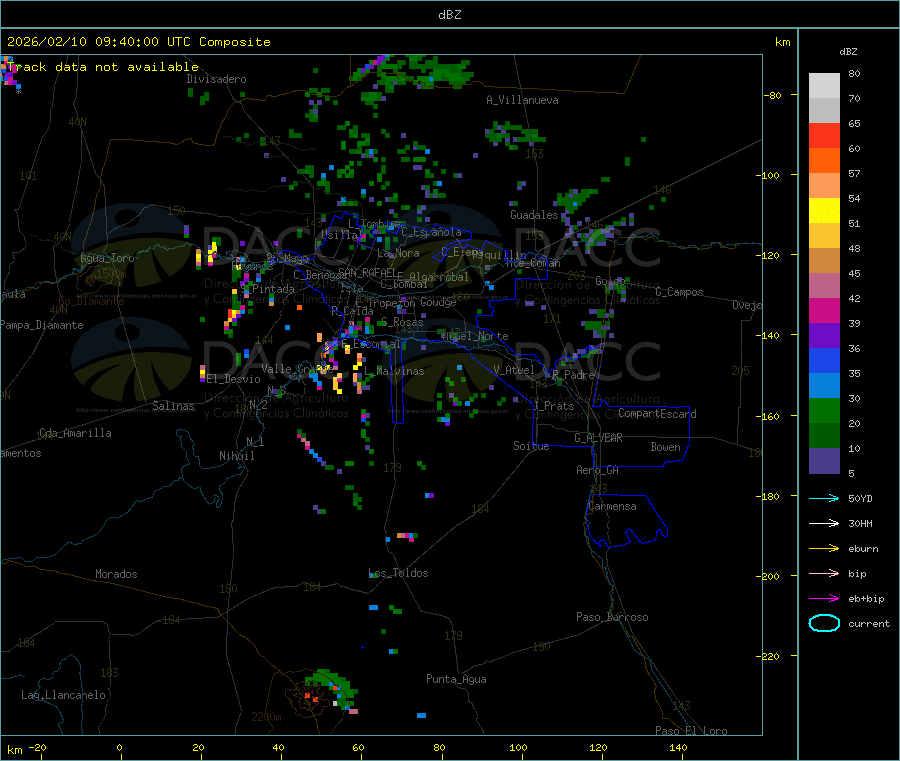Click the J_Prats map label
The height and width of the screenshot is (761, 900).
pyautogui.click(x=553, y=406)
